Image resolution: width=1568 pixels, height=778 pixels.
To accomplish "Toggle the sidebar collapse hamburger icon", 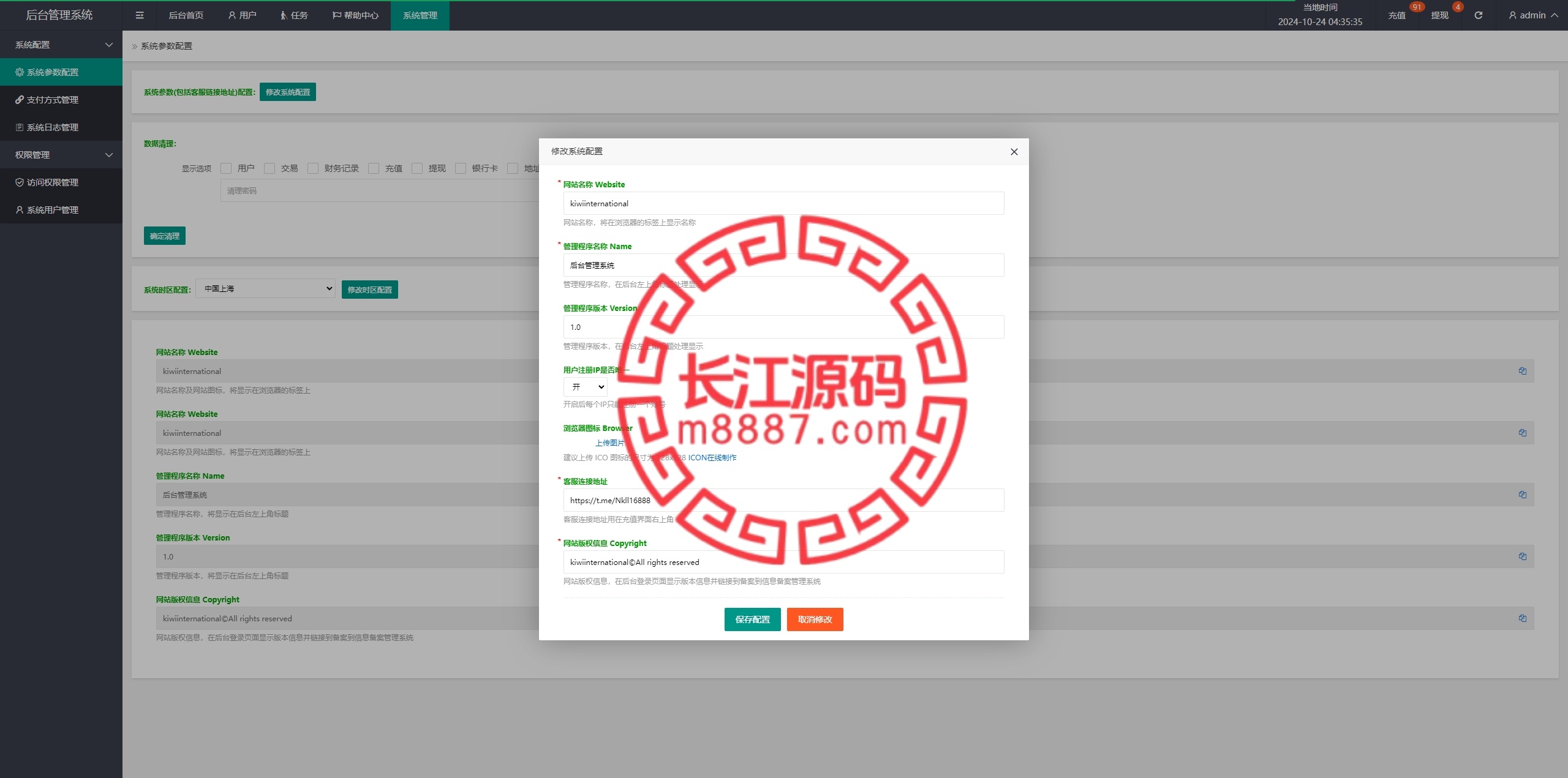I will pos(140,15).
